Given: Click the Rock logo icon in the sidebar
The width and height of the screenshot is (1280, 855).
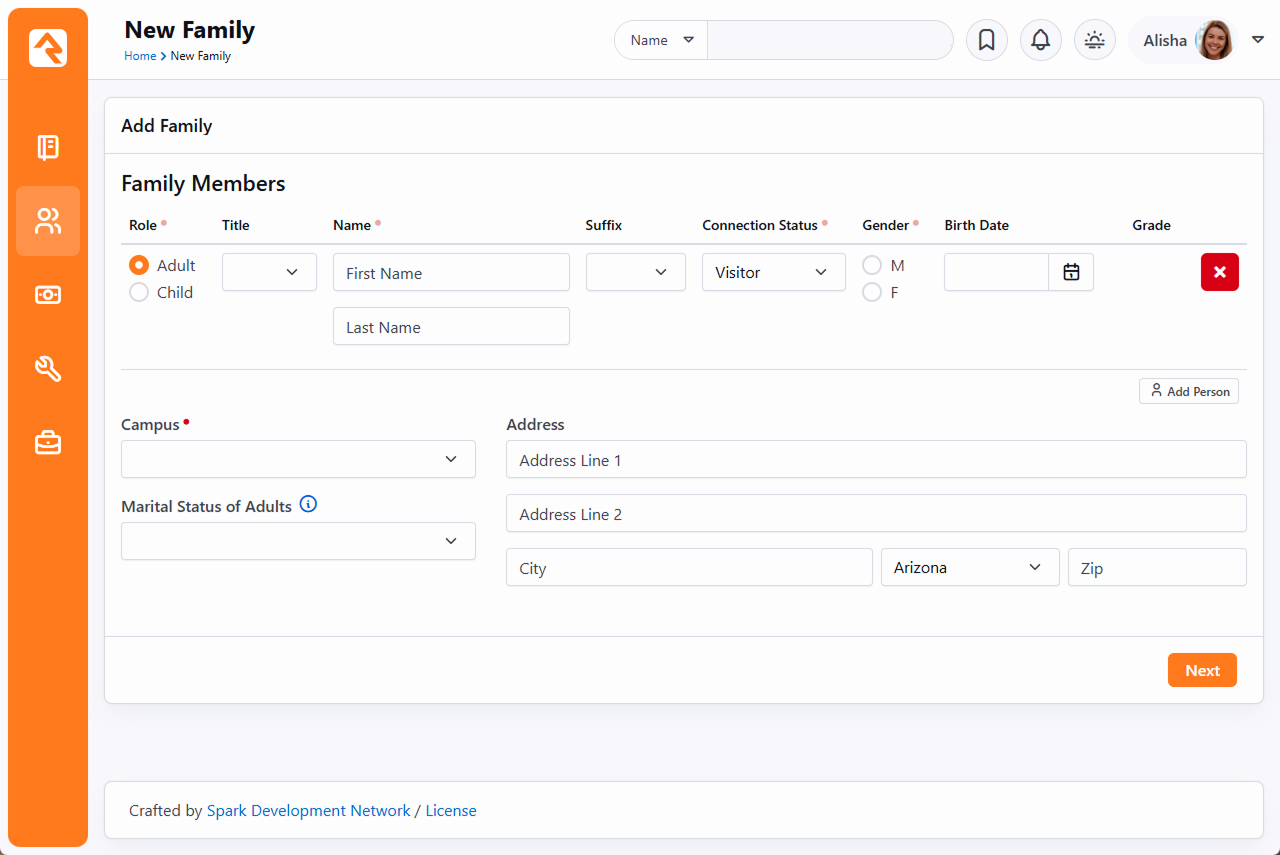Looking at the screenshot, I should click(x=48, y=48).
